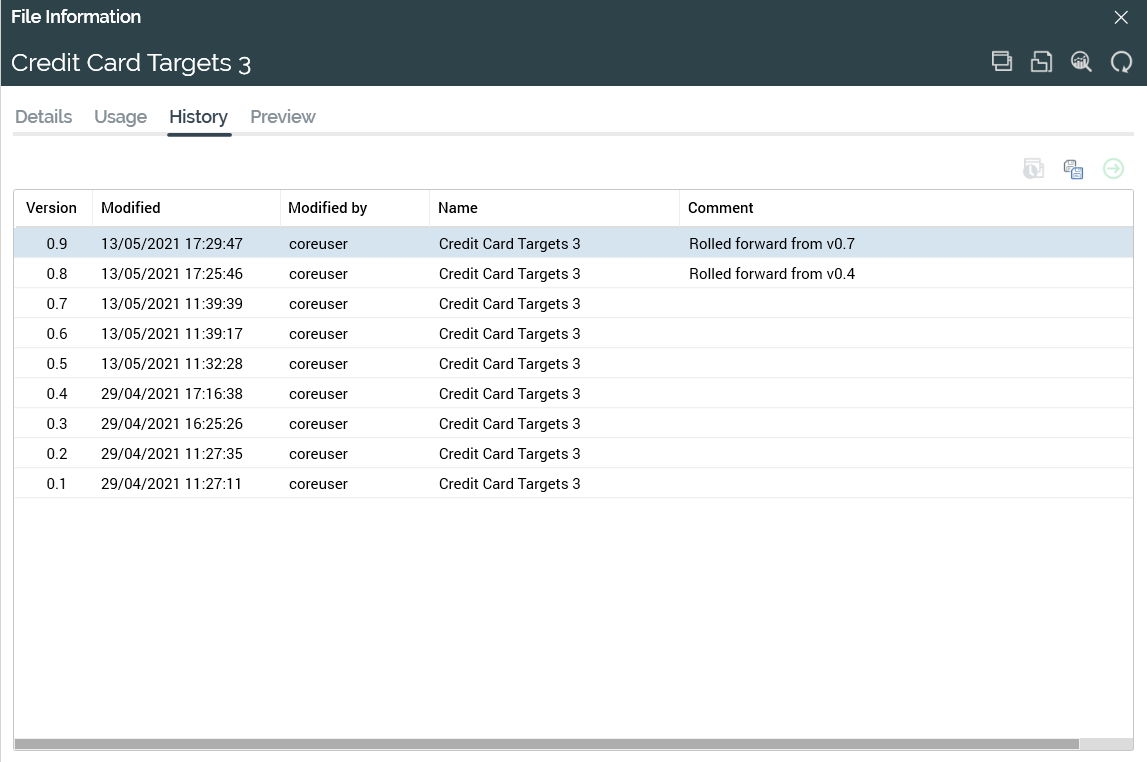
Task: Click the double floppy disk save icon
Action: coord(1073,169)
